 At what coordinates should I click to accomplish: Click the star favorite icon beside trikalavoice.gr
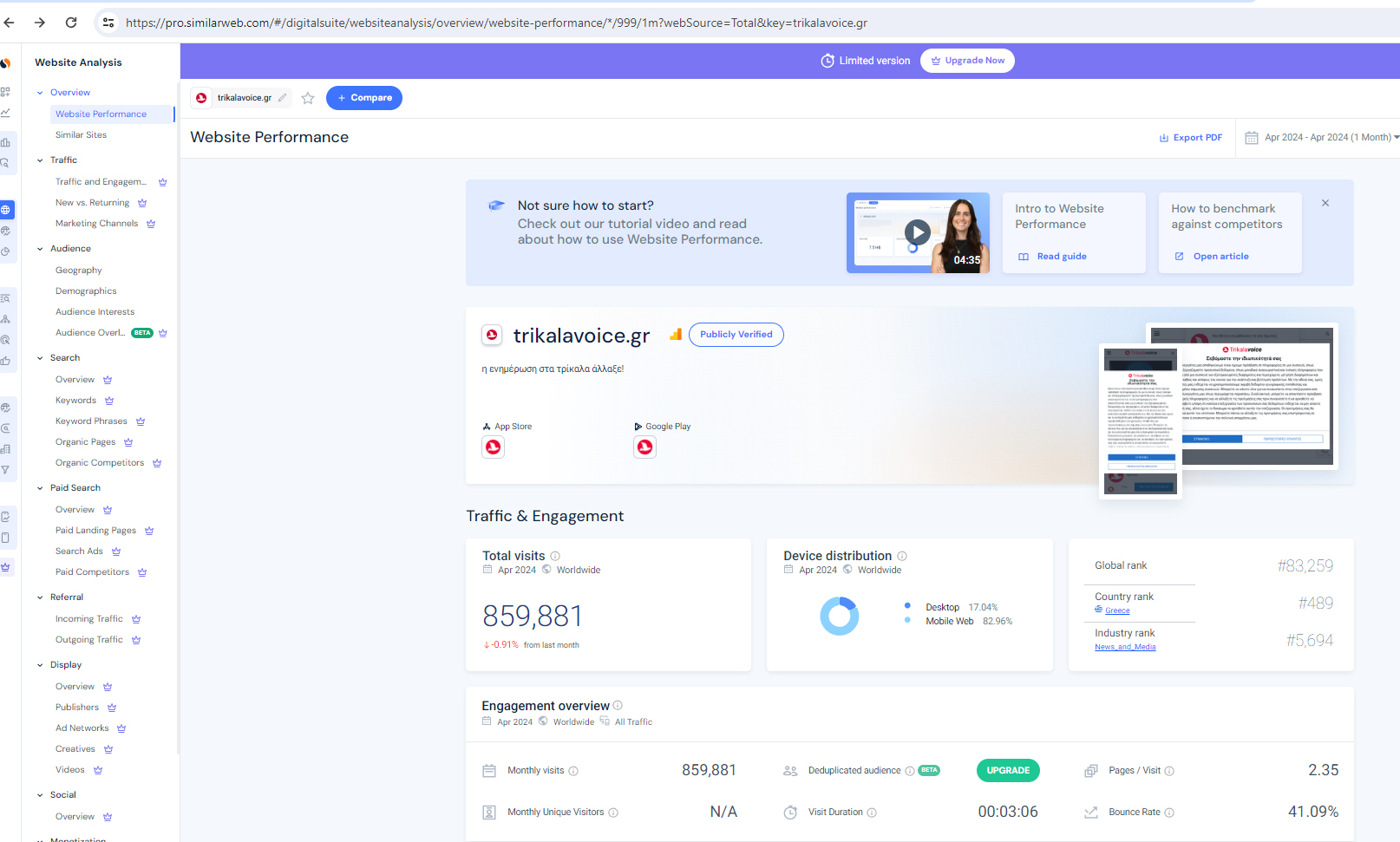[x=308, y=98]
